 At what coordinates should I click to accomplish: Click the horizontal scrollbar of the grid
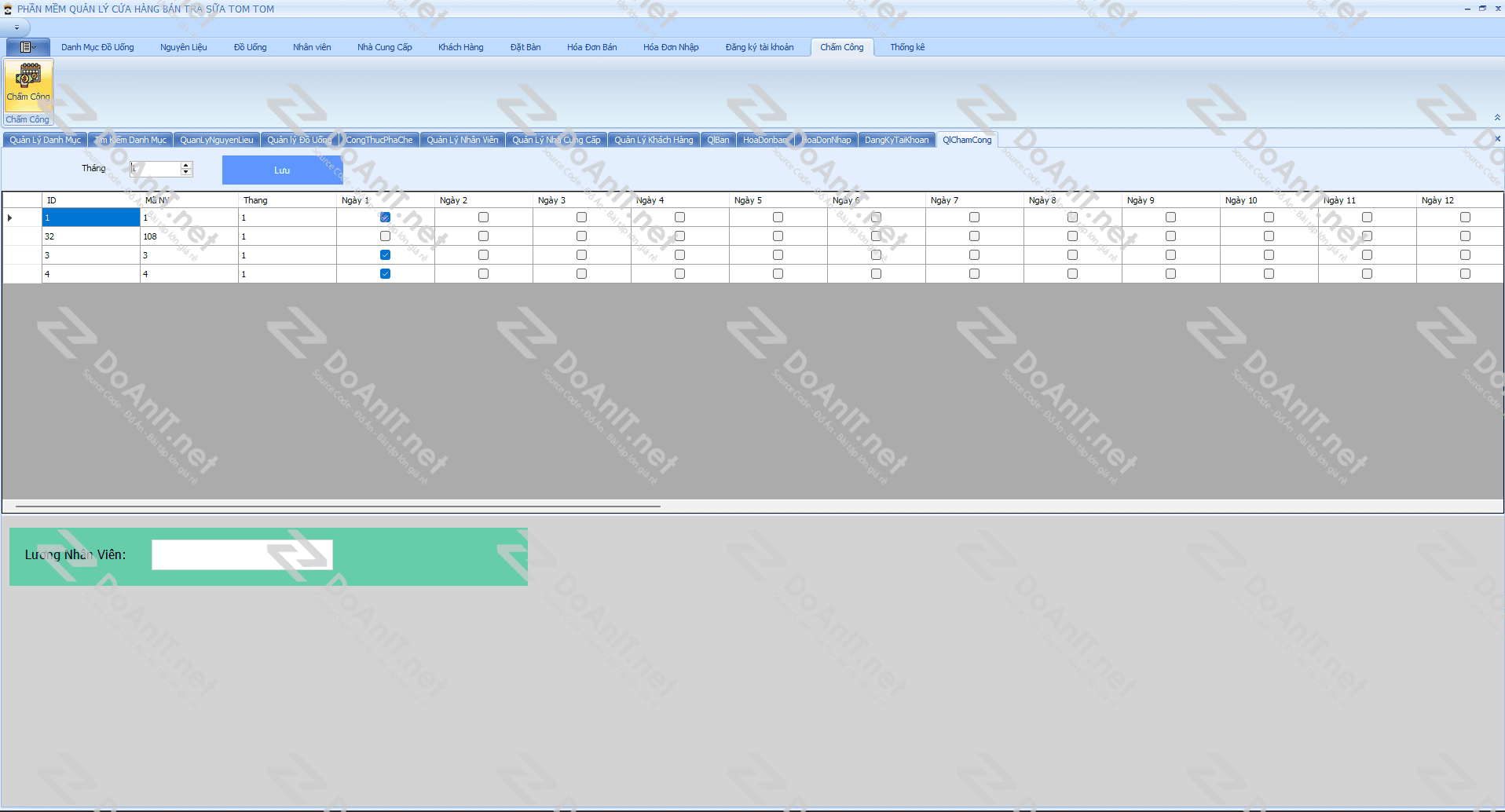click(x=338, y=507)
